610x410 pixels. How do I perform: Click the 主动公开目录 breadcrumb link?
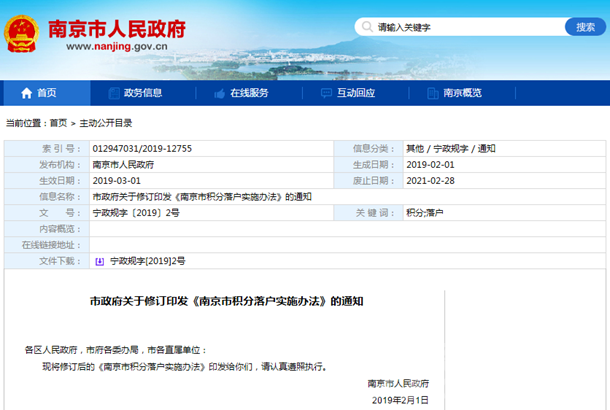pyautogui.click(x=106, y=123)
